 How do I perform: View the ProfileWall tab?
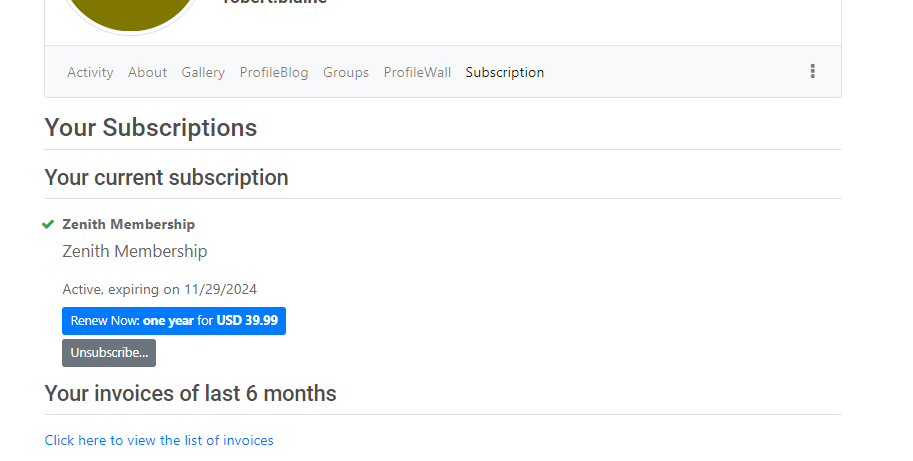tap(417, 72)
